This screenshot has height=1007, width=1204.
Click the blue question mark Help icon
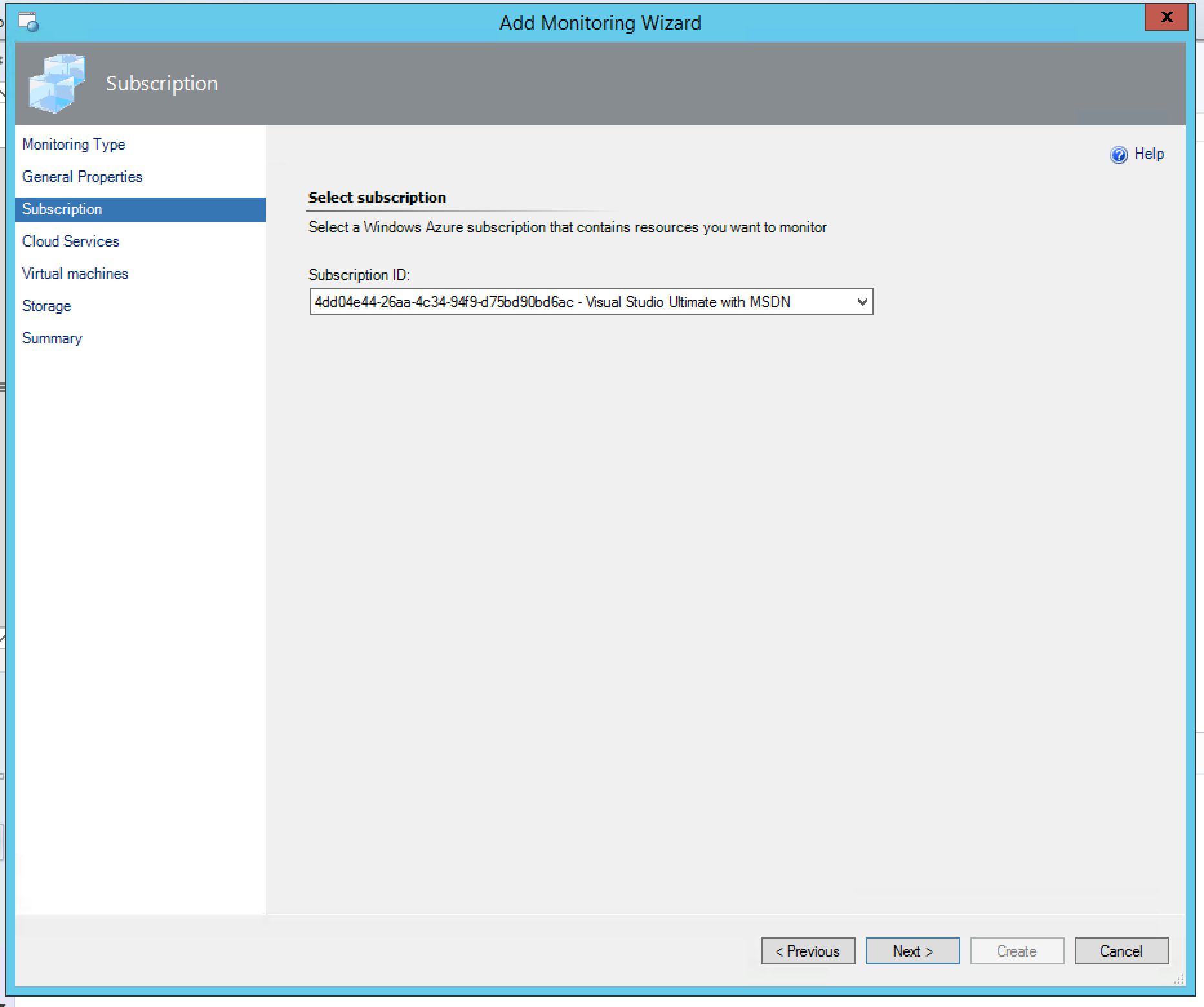[x=1118, y=155]
